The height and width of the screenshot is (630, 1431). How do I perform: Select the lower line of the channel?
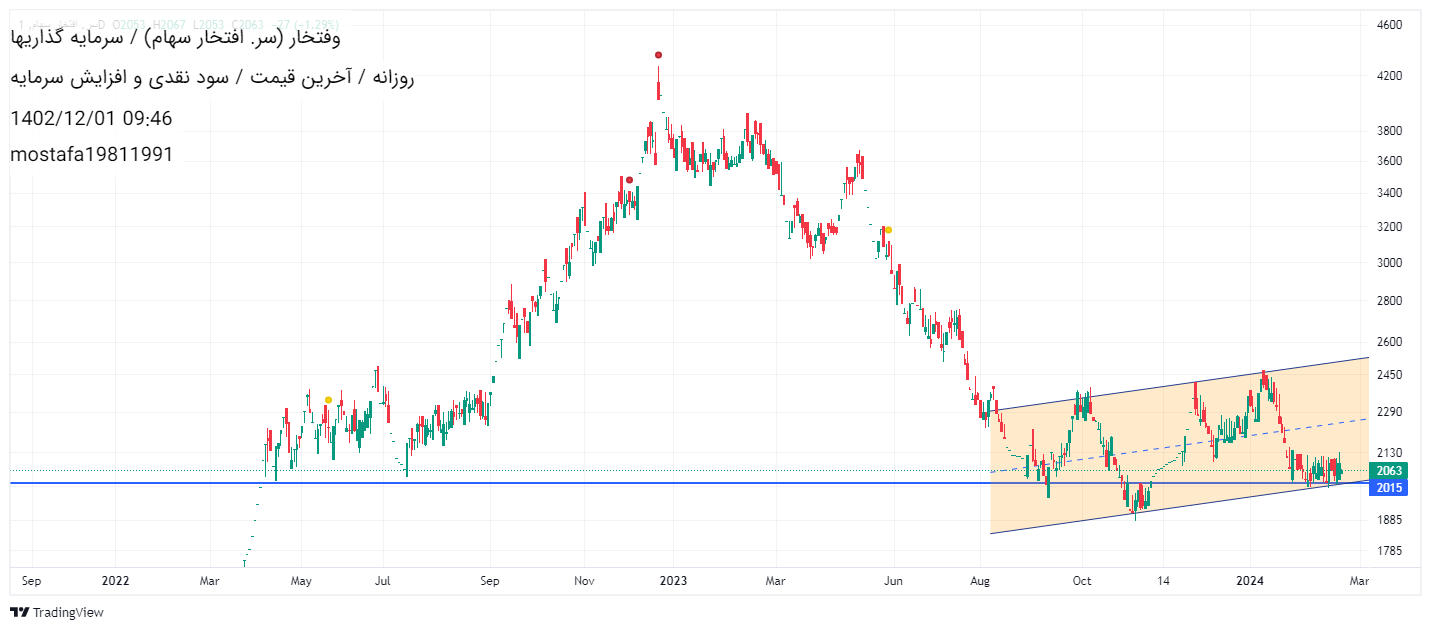point(1180,507)
